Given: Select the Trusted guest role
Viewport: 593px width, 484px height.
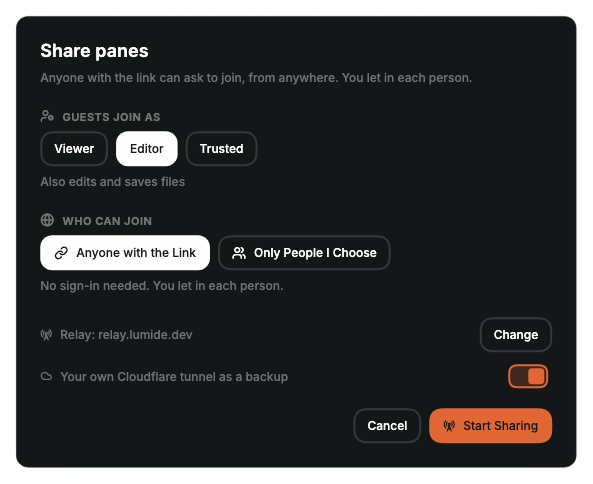Looking at the screenshot, I should (221, 149).
